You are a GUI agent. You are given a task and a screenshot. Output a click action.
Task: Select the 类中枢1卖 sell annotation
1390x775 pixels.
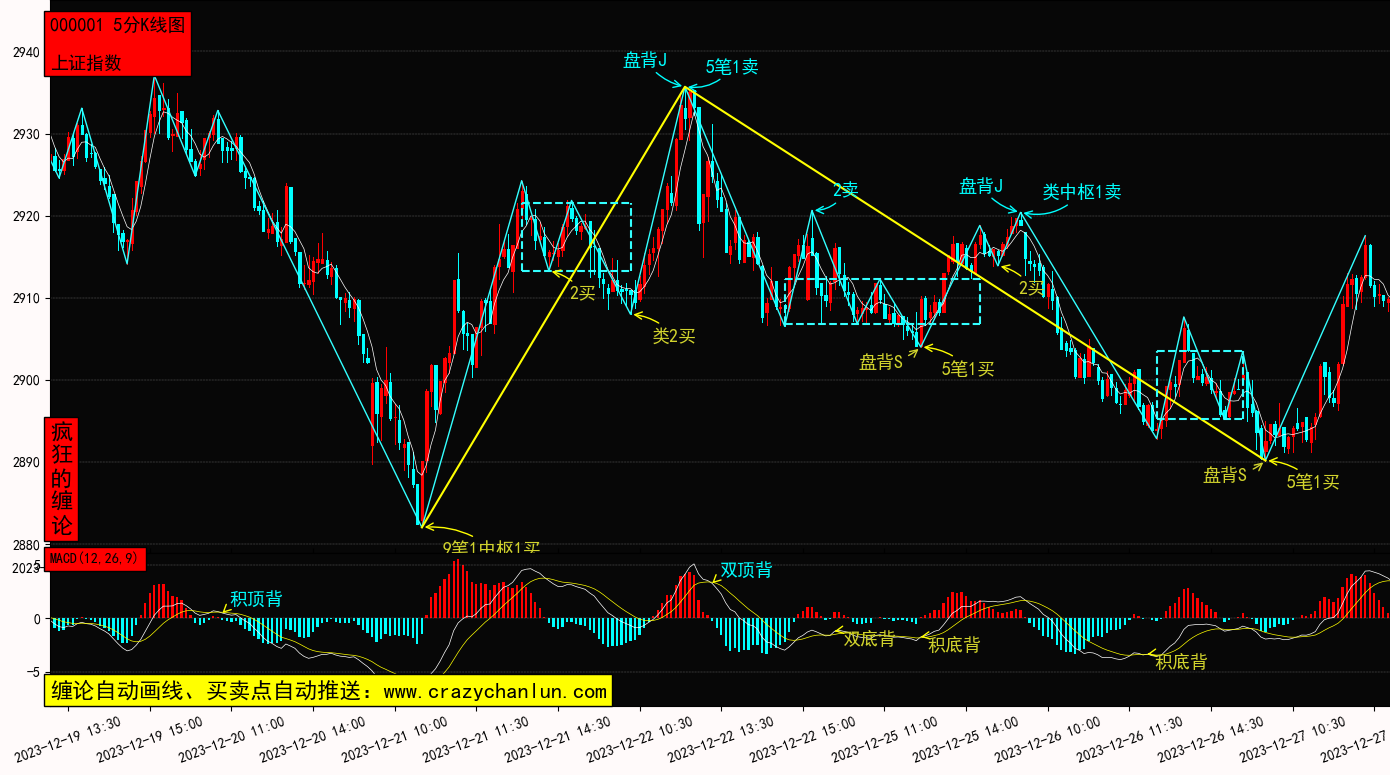click(1081, 192)
